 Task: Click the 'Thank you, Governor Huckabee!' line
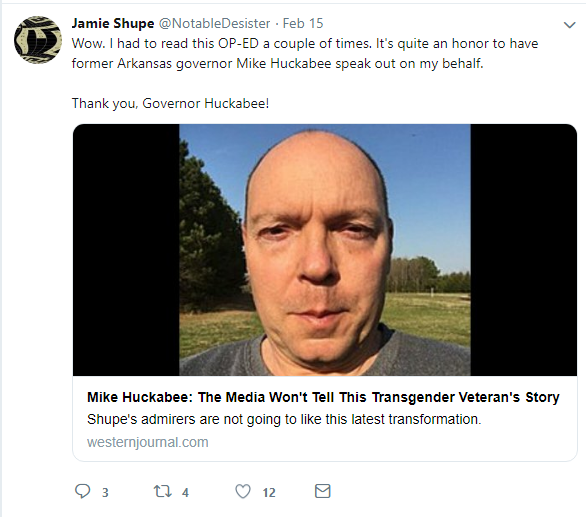click(x=170, y=104)
